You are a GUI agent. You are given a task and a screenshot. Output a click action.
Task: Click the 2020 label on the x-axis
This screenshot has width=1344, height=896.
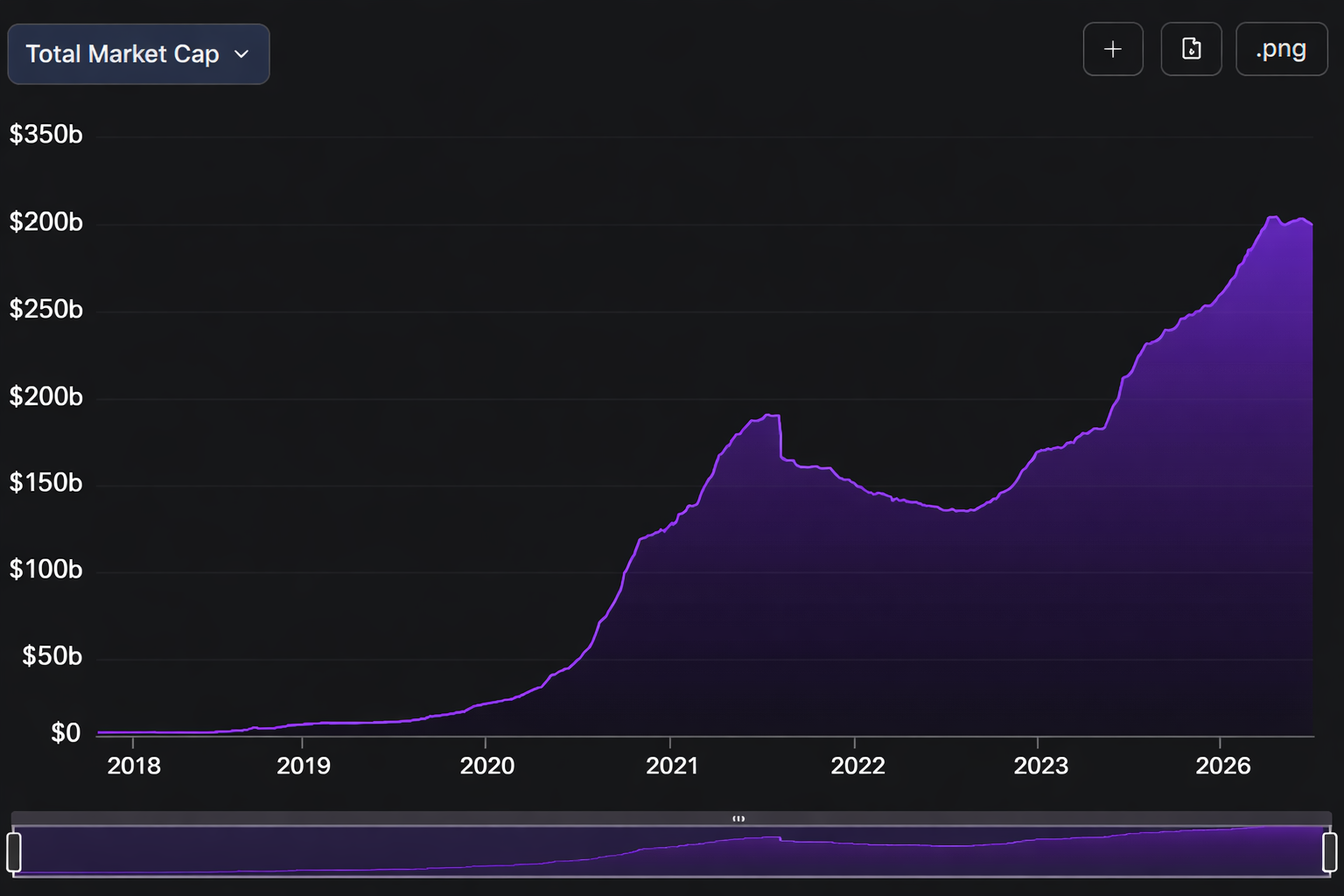[x=487, y=766]
